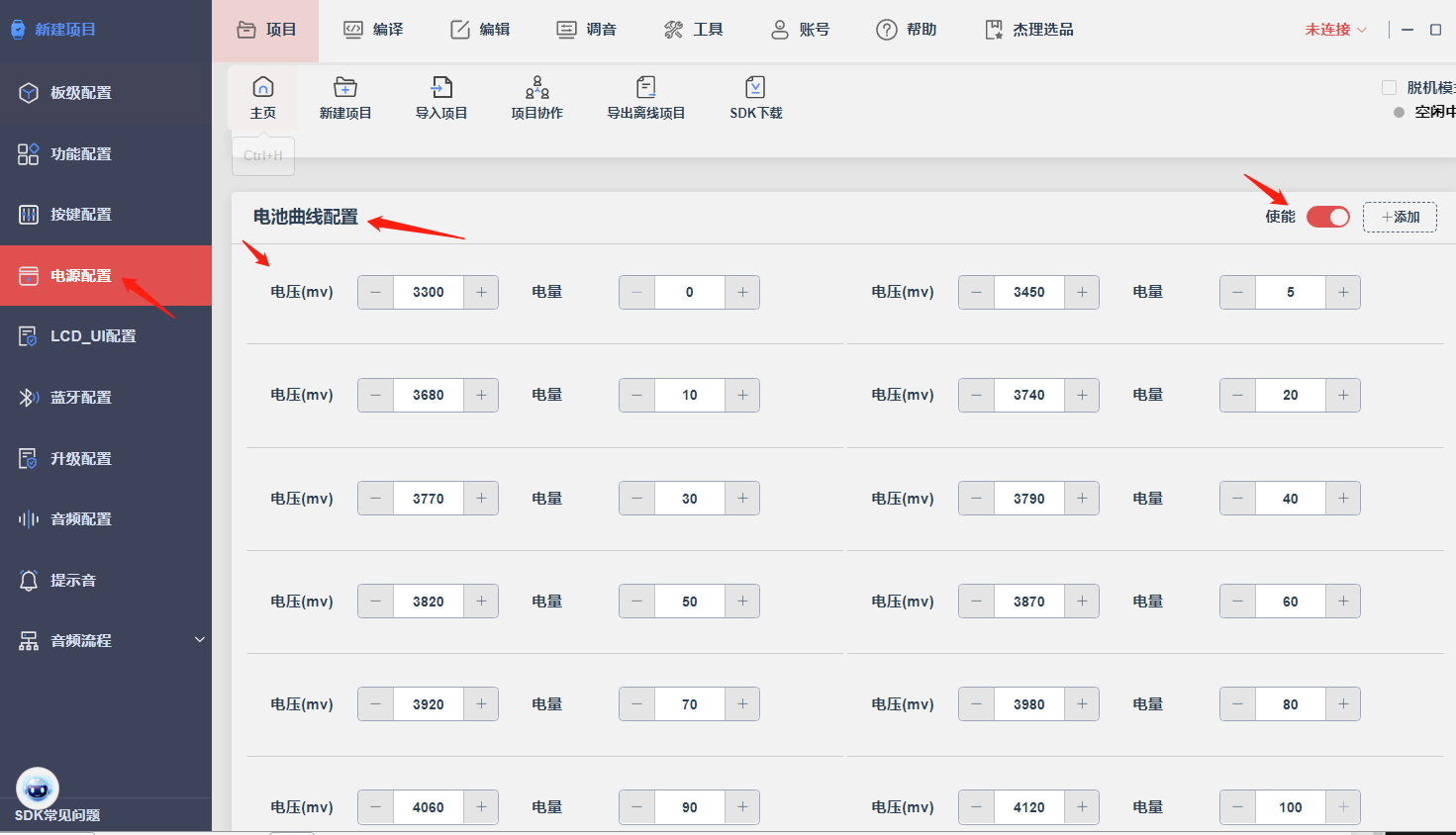Decrease the battery level 60 value
This screenshot has width=1456, height=835.
(1237, 602)
